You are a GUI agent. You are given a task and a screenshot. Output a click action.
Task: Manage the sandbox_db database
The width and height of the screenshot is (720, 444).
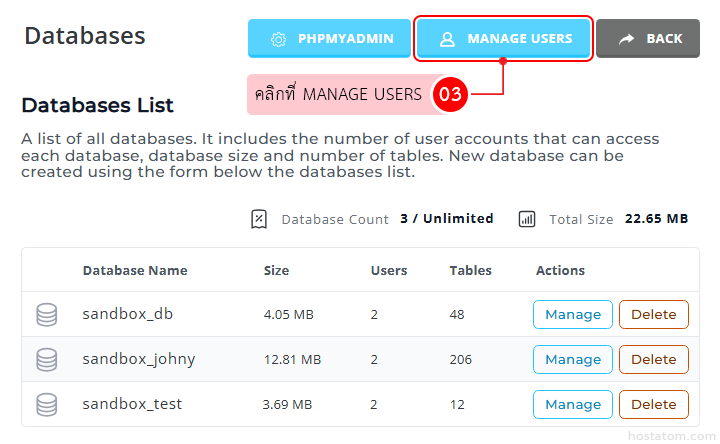tap(573, 315)
